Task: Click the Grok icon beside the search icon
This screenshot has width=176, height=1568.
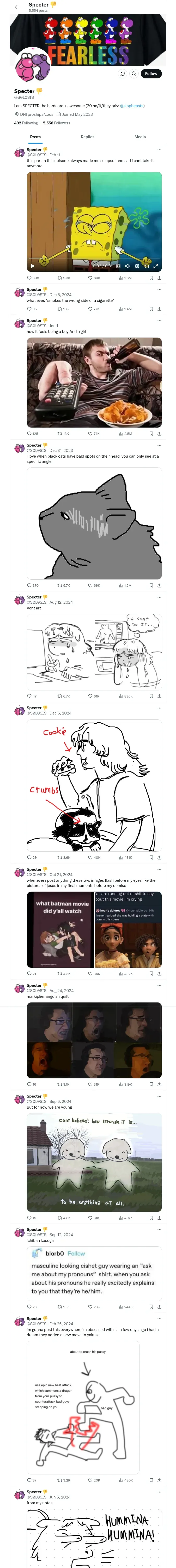Action: click(122, 74)
